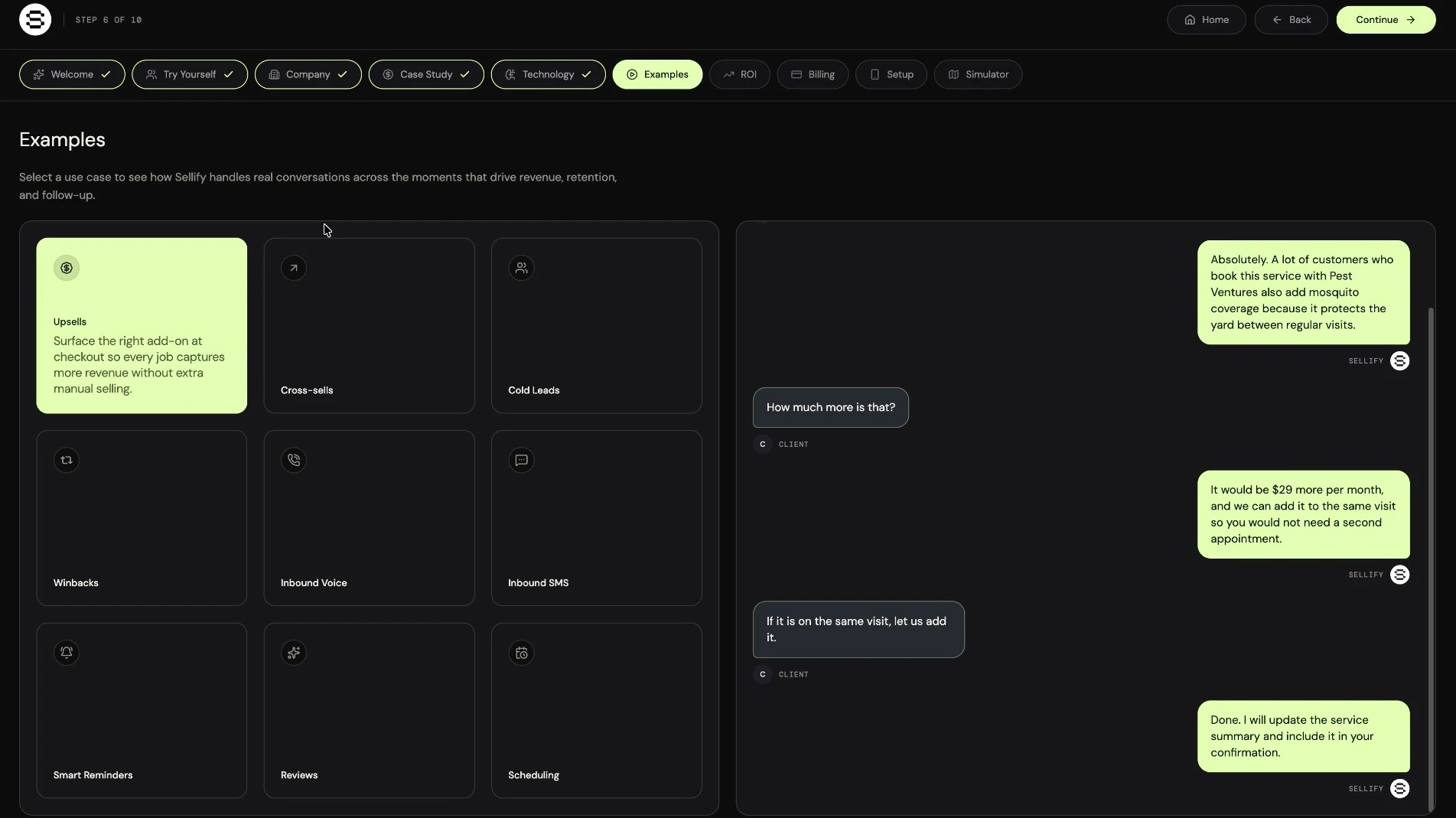Click the message icon on Inbound SMS card
This screenshot has height=818, width=1456.
(x=521, y=460)
